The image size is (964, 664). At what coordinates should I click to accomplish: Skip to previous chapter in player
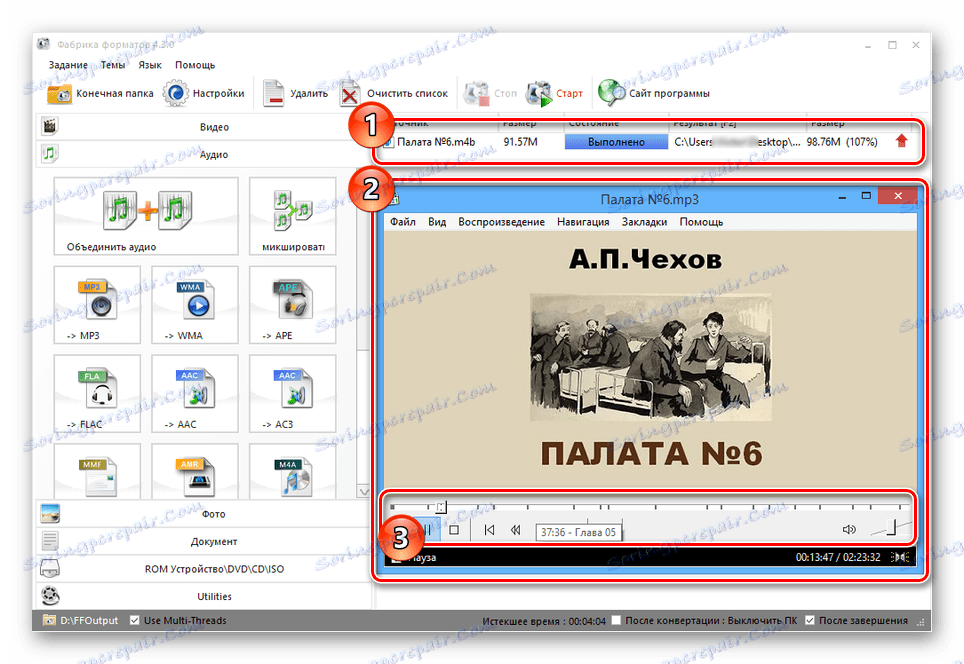click(x=489, y=529)
